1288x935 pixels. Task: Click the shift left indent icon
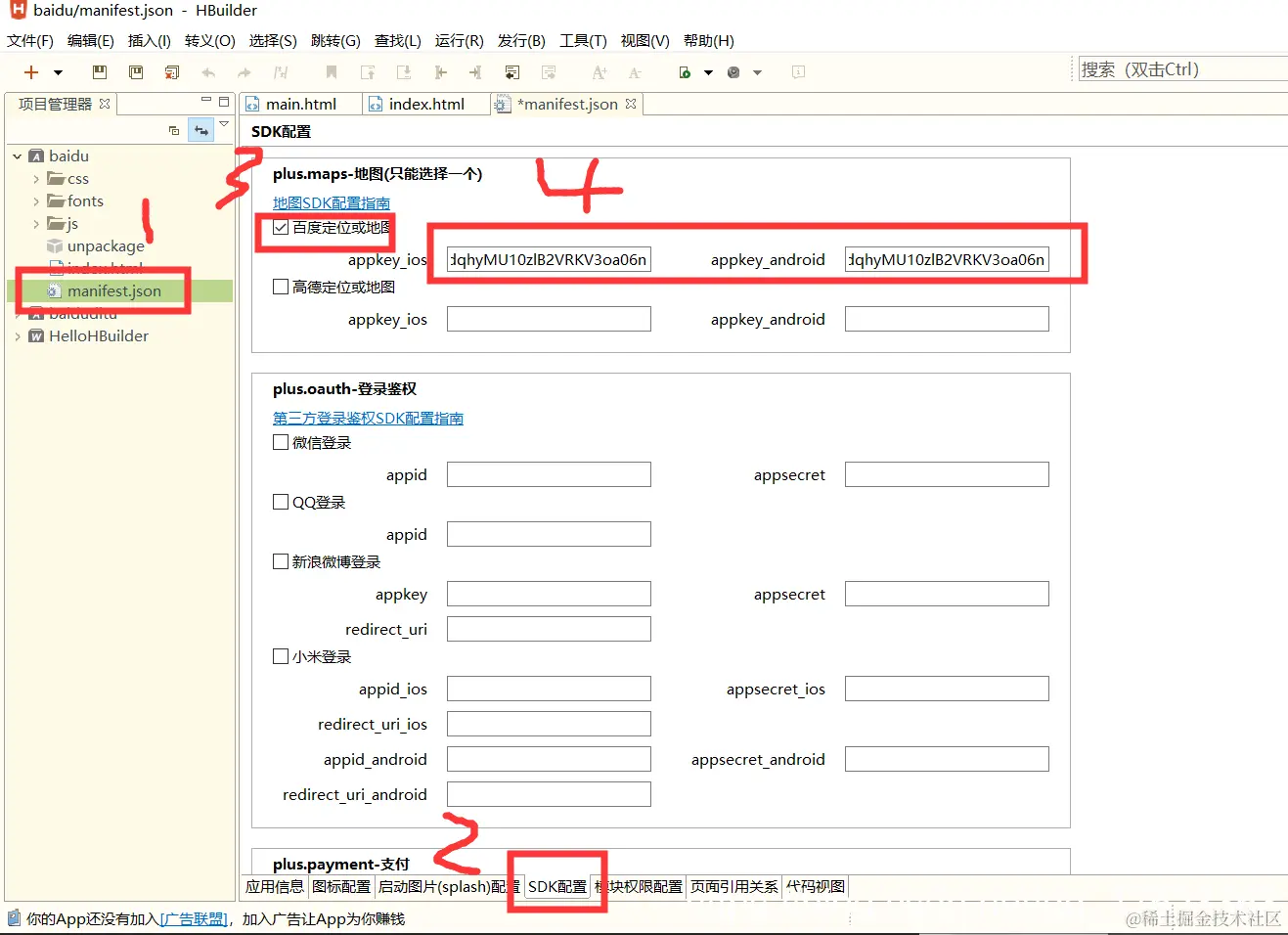click(440, 72)
